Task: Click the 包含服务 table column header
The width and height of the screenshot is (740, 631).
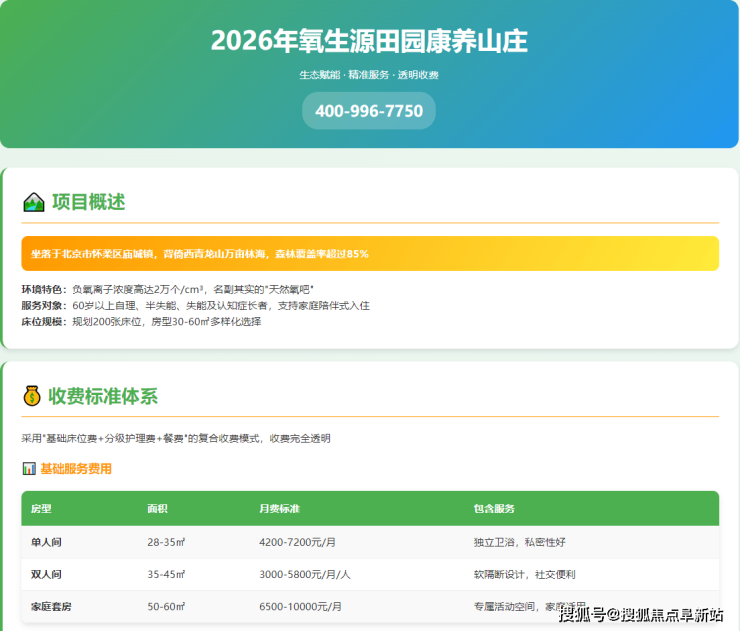Action: point(494,509)
